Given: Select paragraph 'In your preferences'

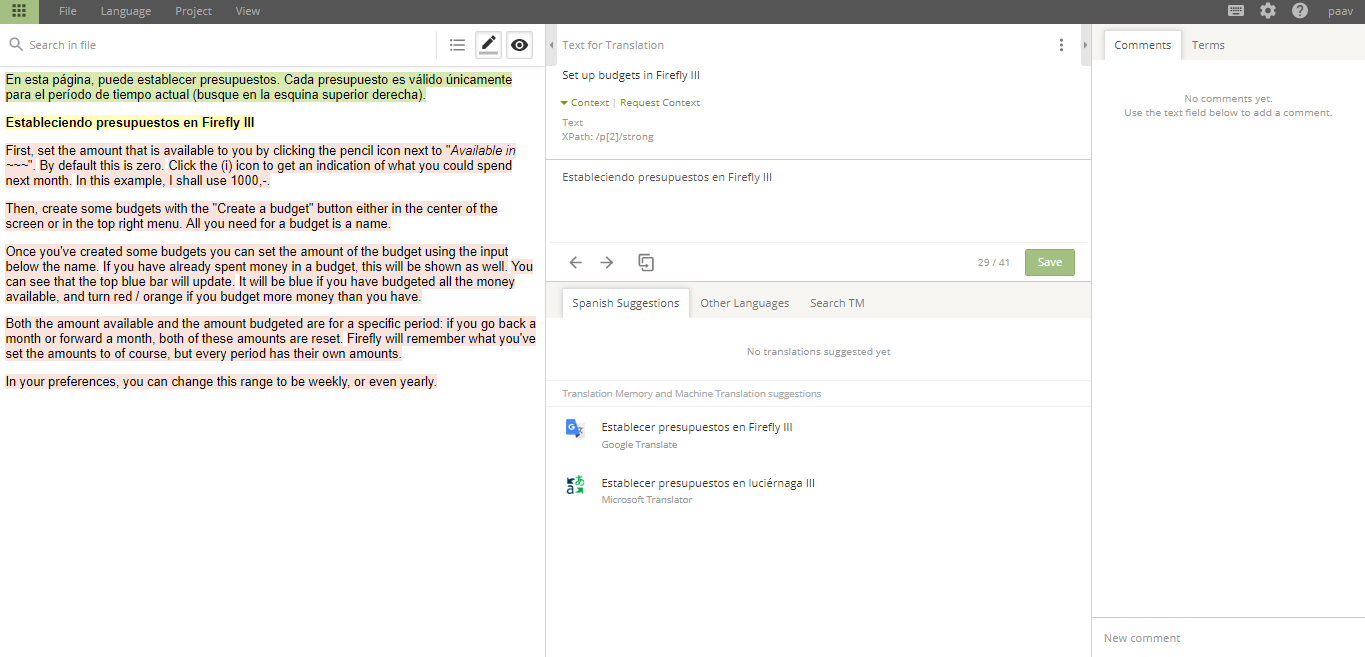Looking at the screenshot, I should (x=221, y=382).
